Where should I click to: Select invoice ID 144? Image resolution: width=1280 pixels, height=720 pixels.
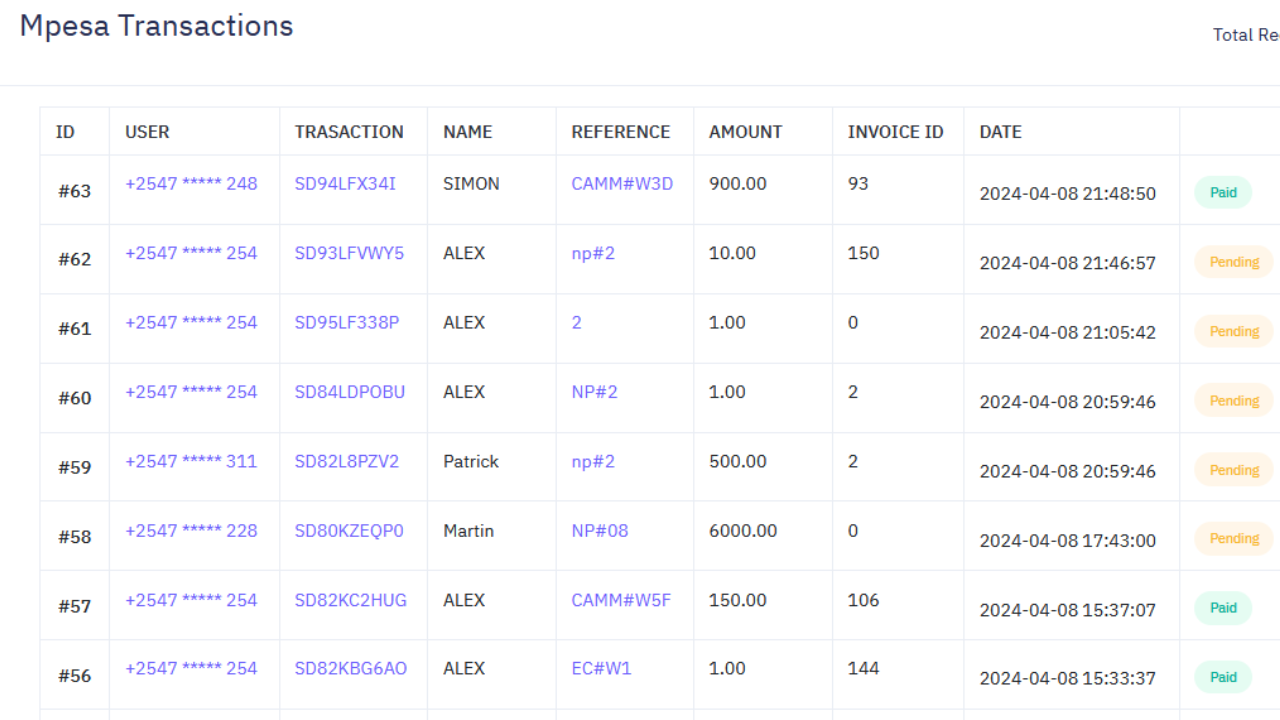pyautogui.click(x=864, y=668)
